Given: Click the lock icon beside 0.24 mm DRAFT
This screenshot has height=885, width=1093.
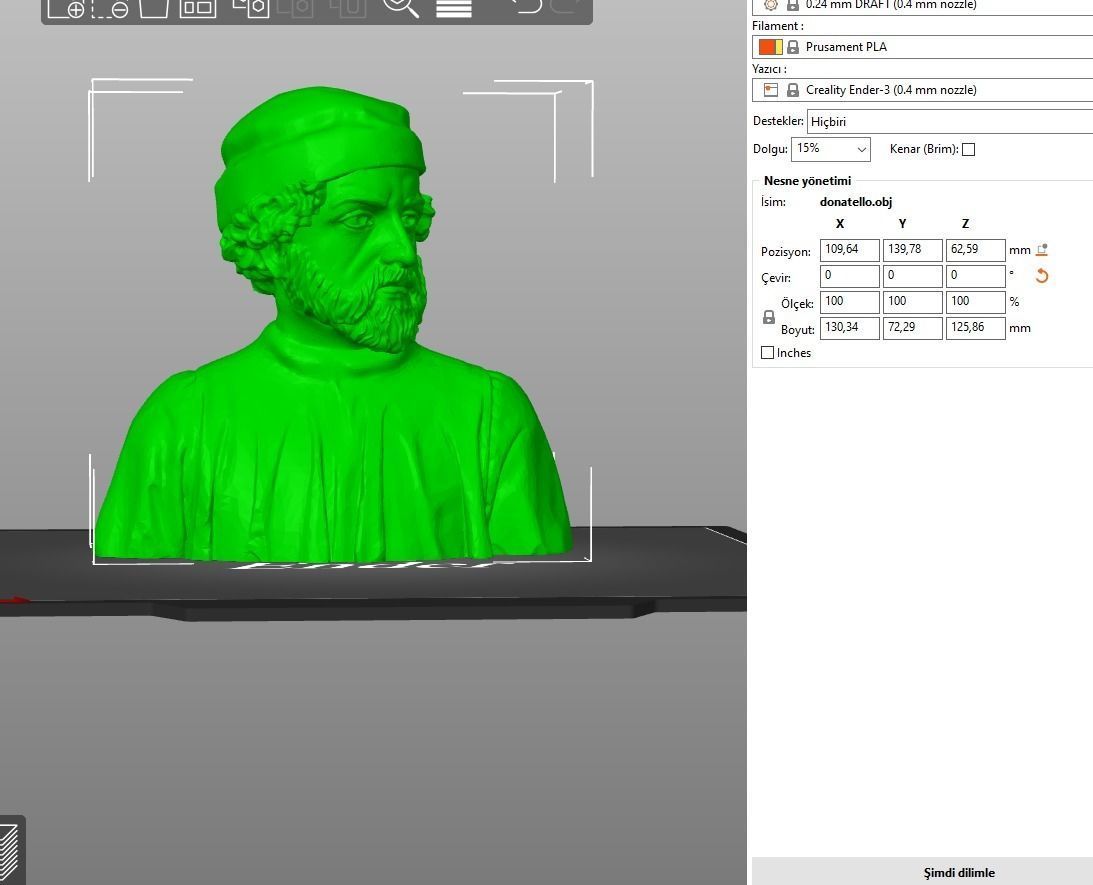Looking at the screenshot, I should pyautogui.click(x=793, y=5).
